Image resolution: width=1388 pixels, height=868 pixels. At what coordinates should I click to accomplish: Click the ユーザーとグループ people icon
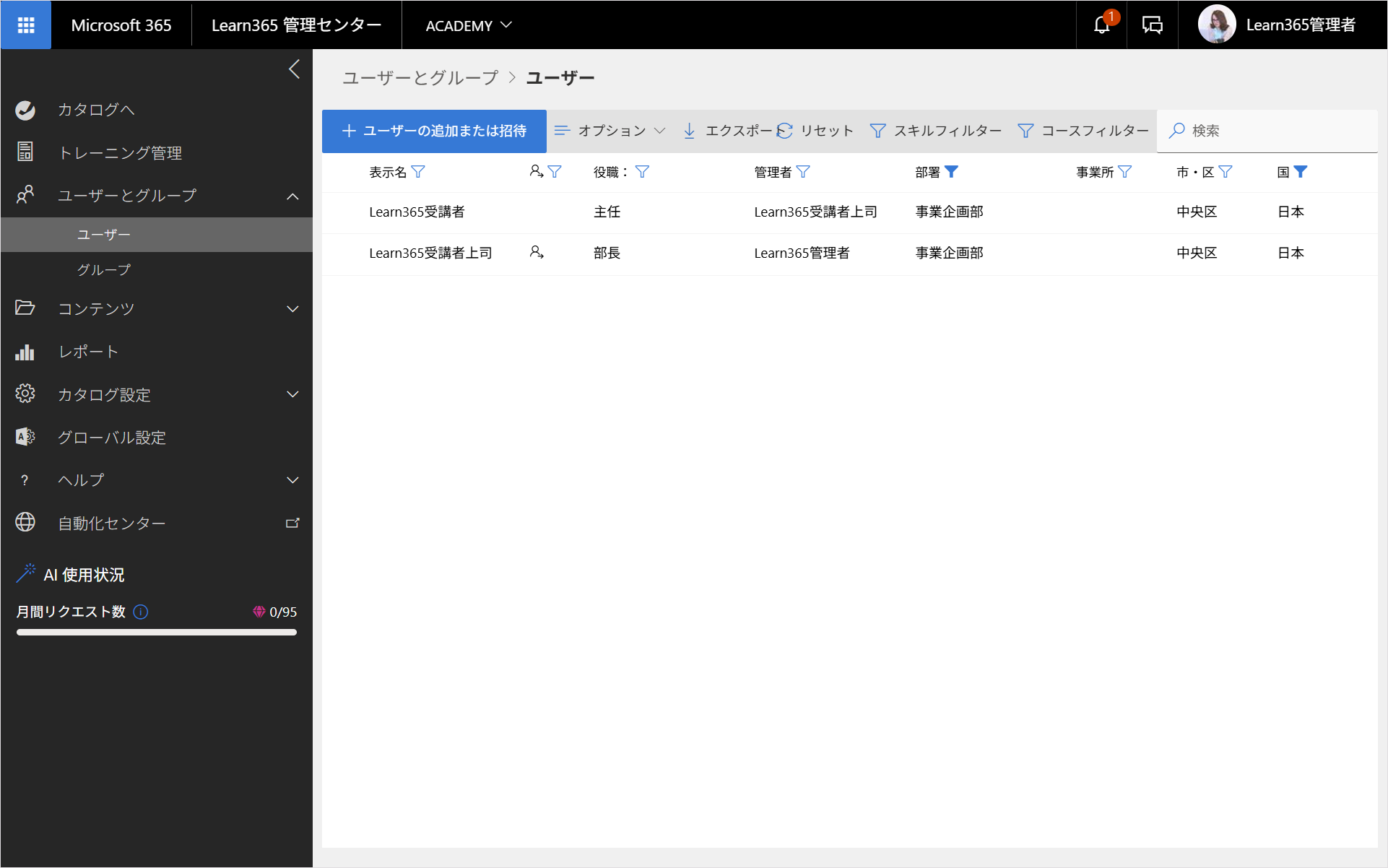(25, 195)
